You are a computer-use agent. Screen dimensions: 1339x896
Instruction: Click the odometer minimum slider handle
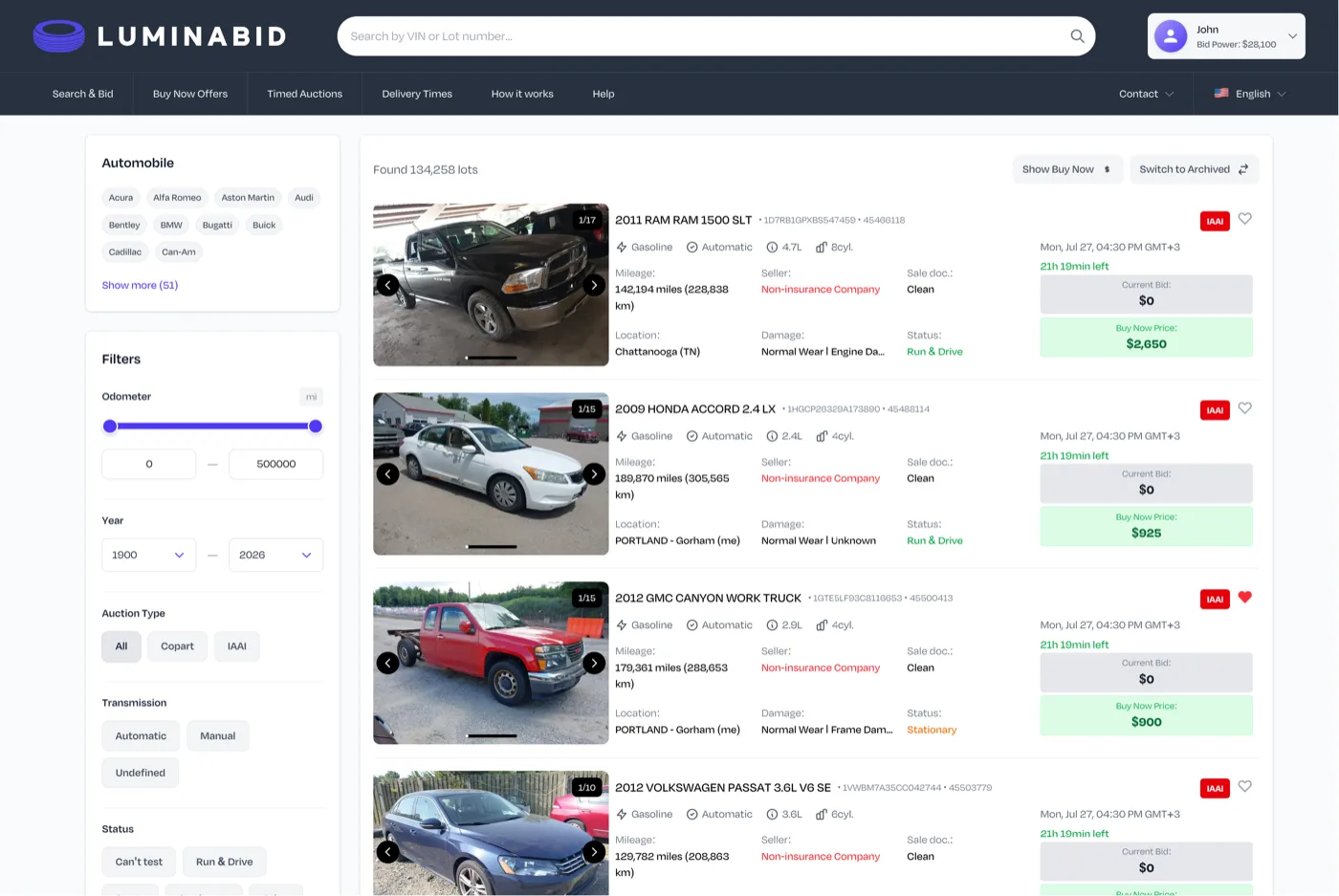[110, 426]
